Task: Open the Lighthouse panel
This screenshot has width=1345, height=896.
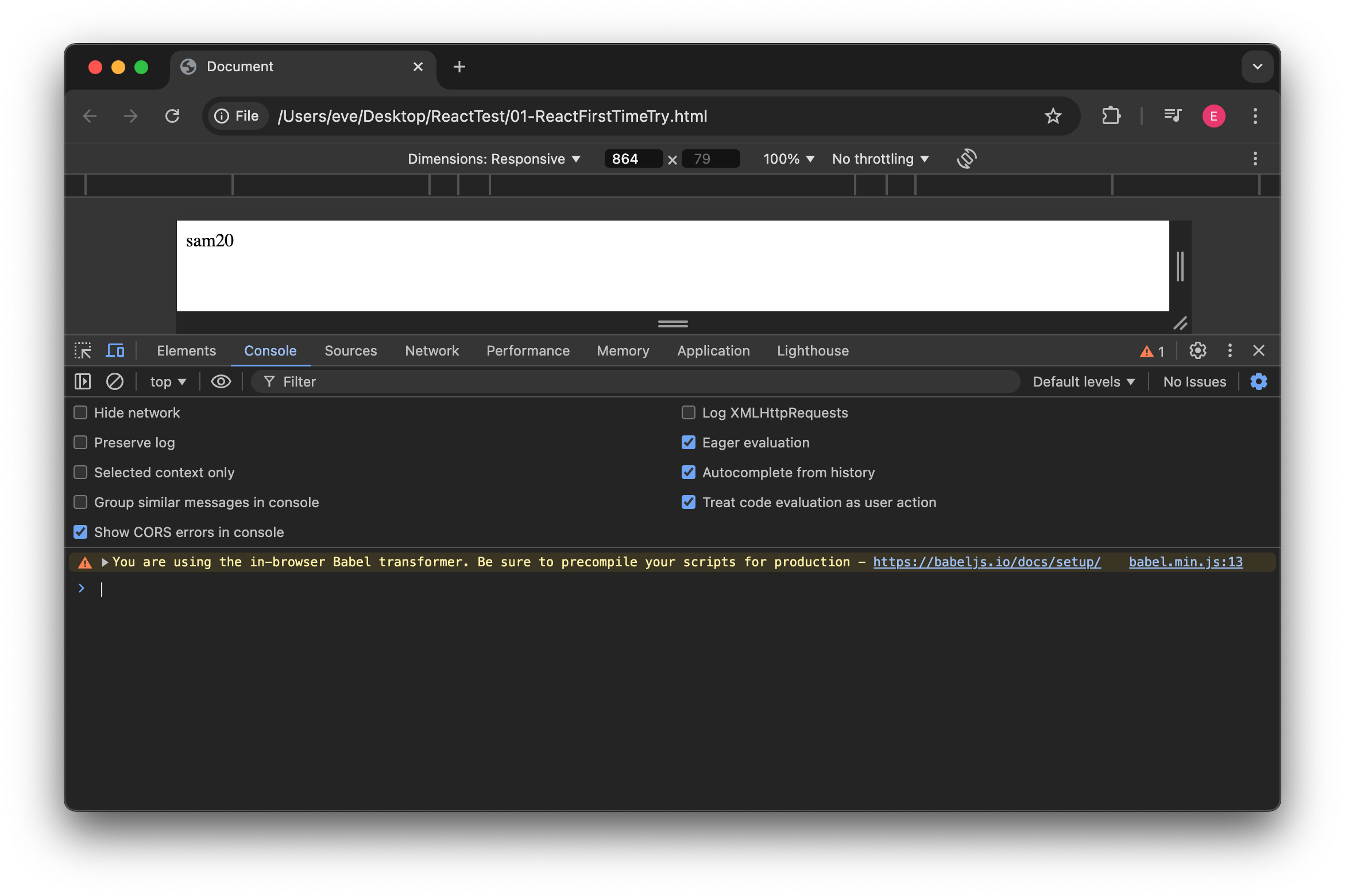Action: coord(812,350)
